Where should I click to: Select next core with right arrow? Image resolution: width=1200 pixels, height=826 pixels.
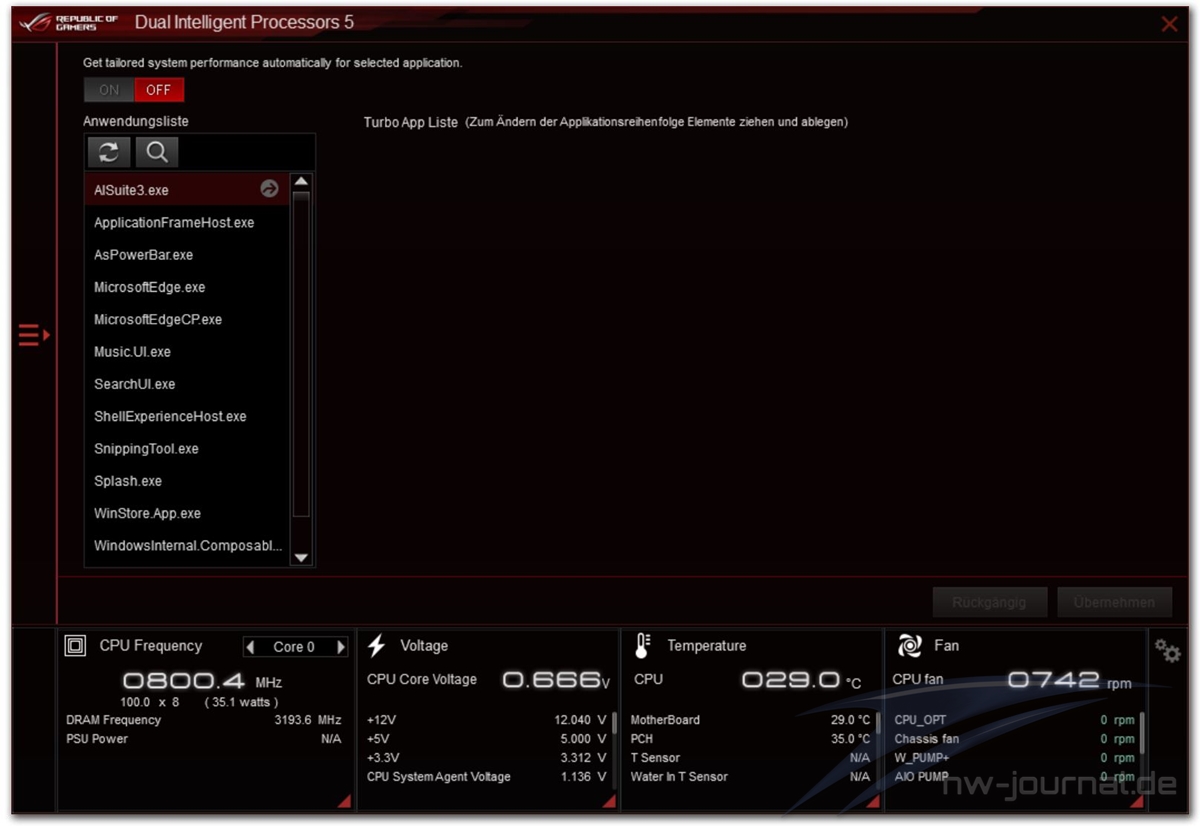tap(341, 647)
